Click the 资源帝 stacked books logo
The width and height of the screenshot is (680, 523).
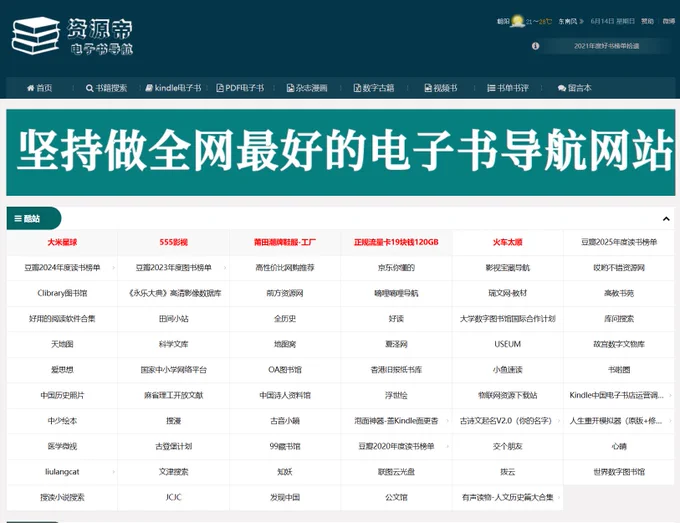coord(36,36)
